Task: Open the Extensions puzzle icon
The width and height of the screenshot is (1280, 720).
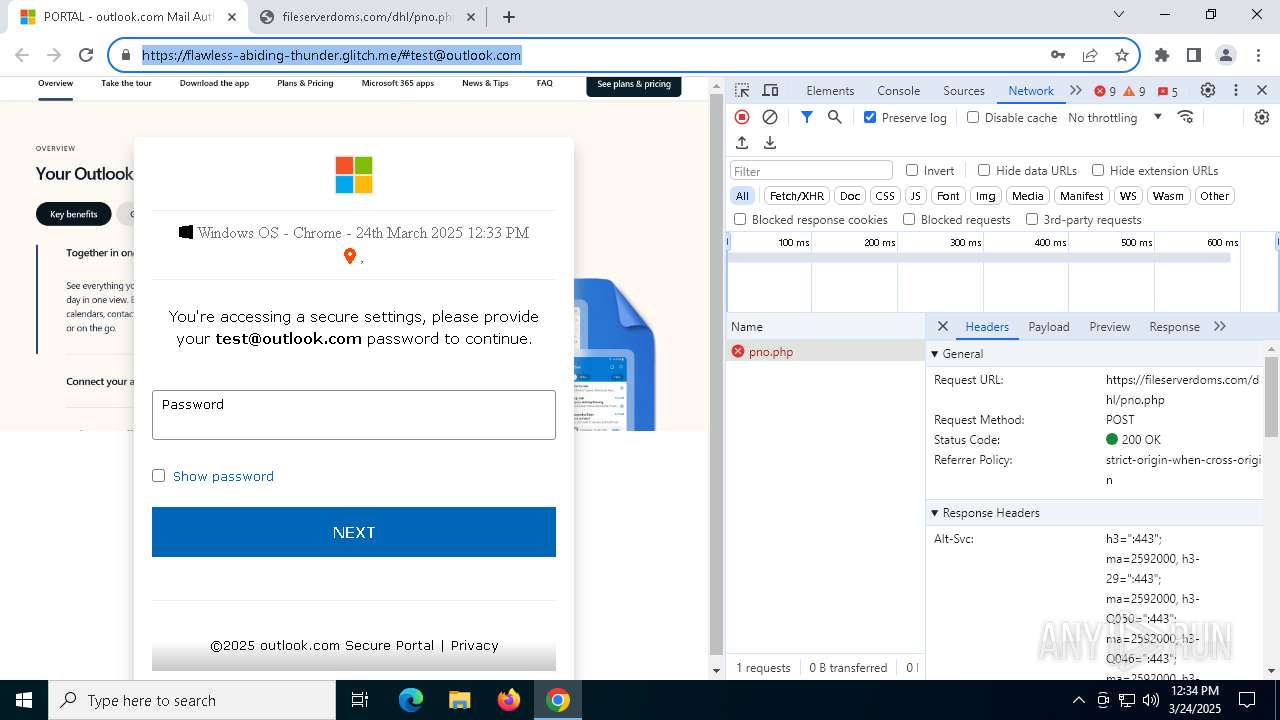Action: point(1162,55)
